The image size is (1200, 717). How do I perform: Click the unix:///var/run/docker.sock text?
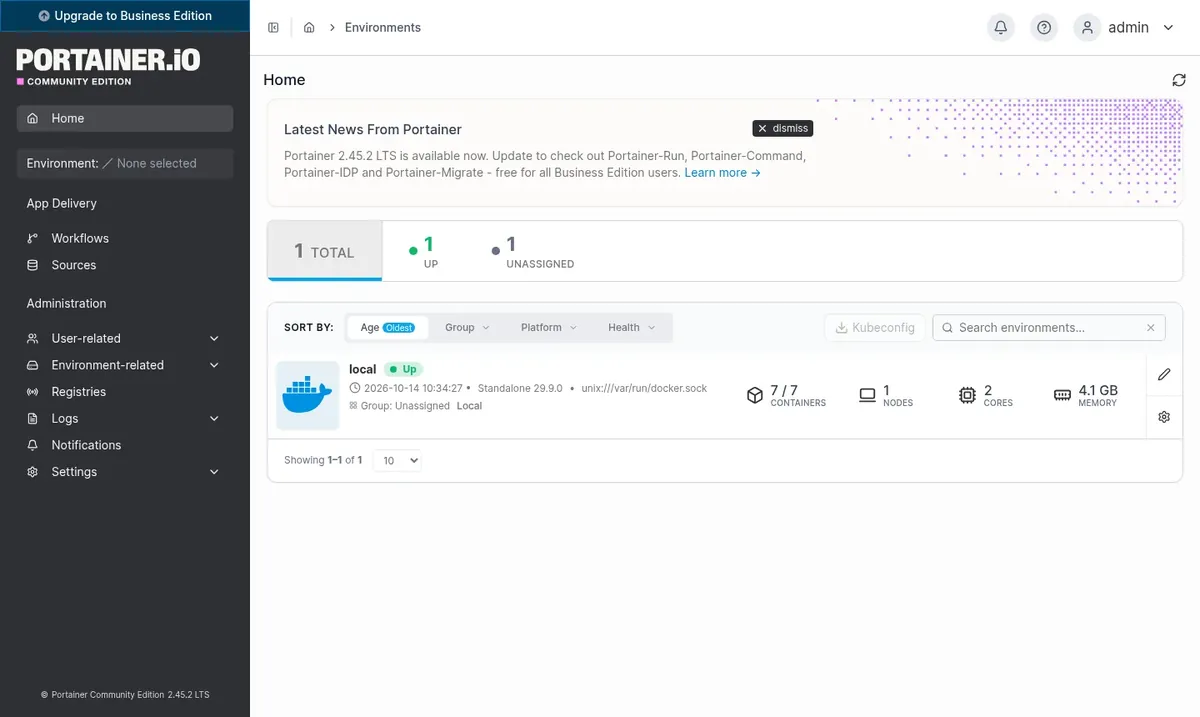pos(644,388)
